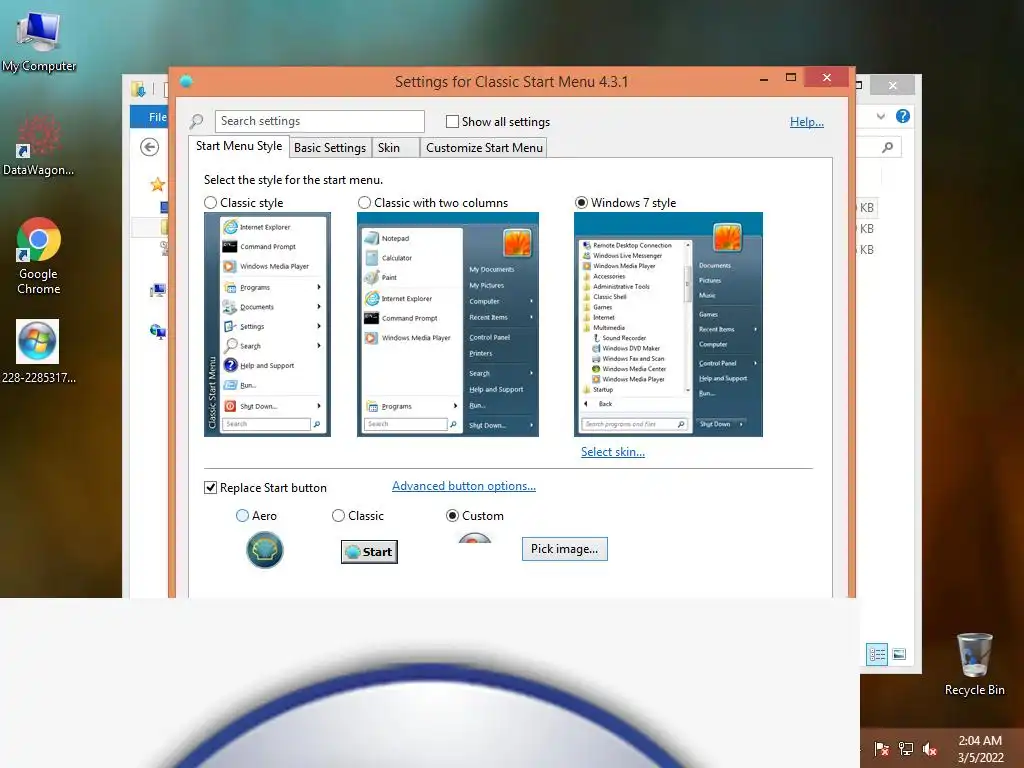Maximize the Classic Start Menu settings window
1024x768 pixels.
coord(790,78)
